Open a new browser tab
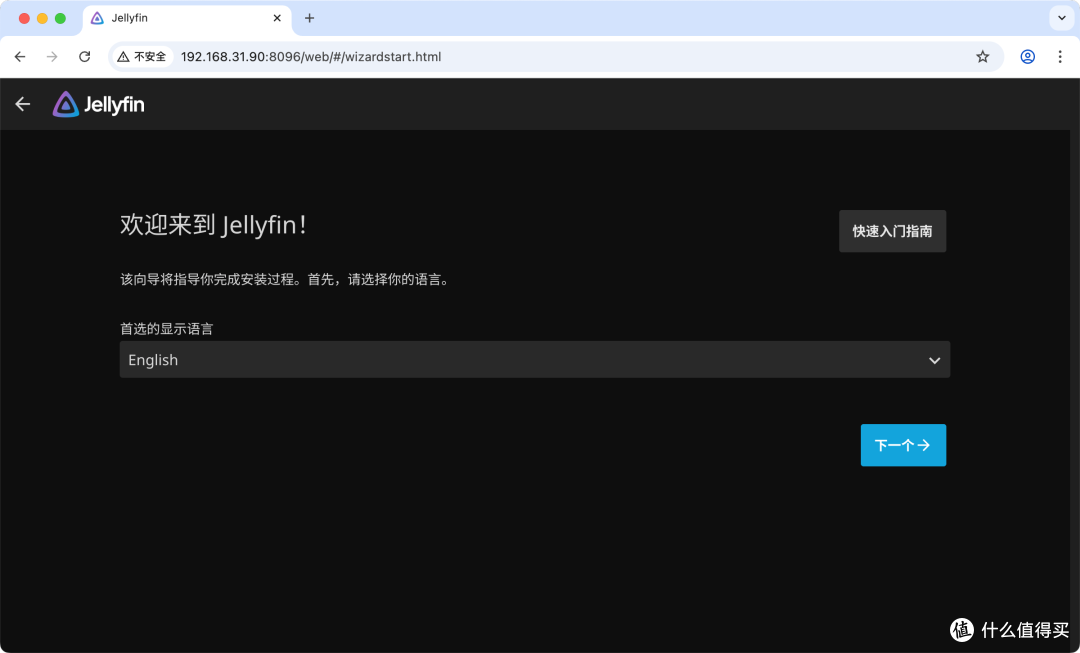1080x653 pixels. point(309,19)
